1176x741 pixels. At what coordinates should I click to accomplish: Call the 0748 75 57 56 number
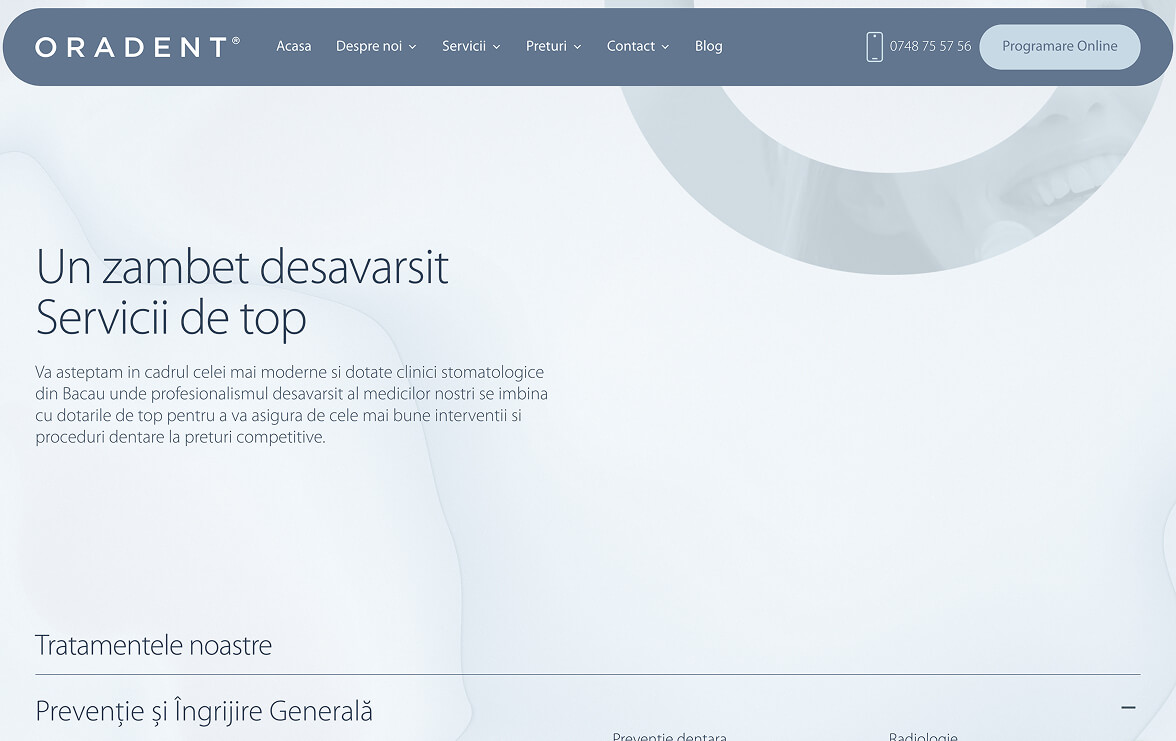(x=930, y=46)
